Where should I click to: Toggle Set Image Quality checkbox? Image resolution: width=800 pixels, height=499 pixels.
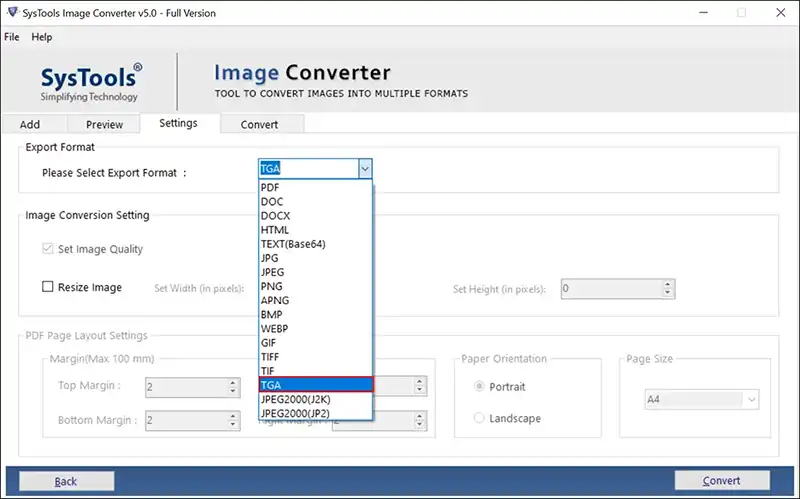47,249
